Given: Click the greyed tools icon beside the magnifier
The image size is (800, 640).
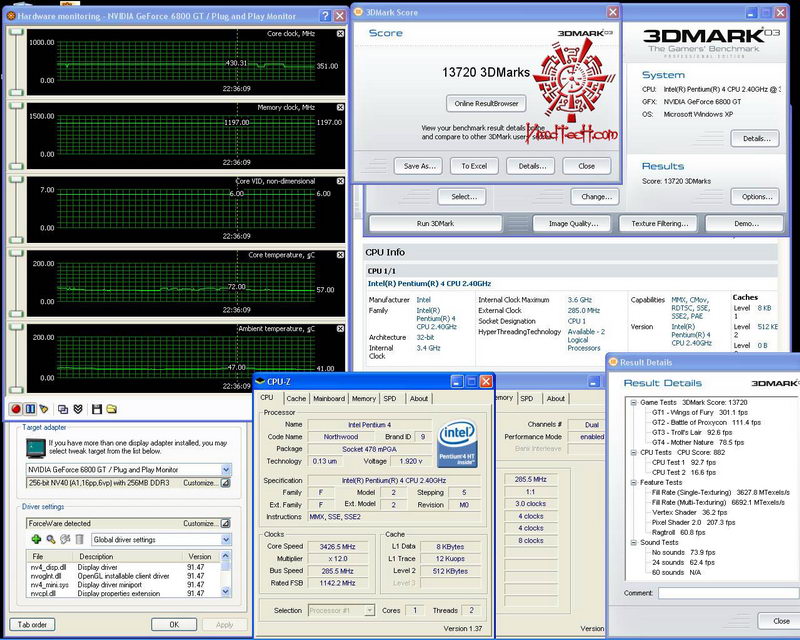Looking at the screenshot, I should click(65, 539).
